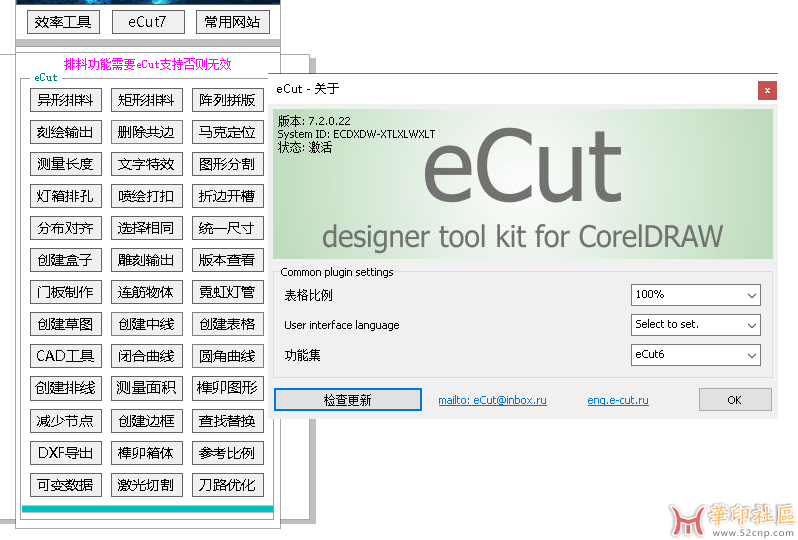Open the 灯箱排孔 tool
798x540 pixels.
pyautogui.click(x=66, y=196)
